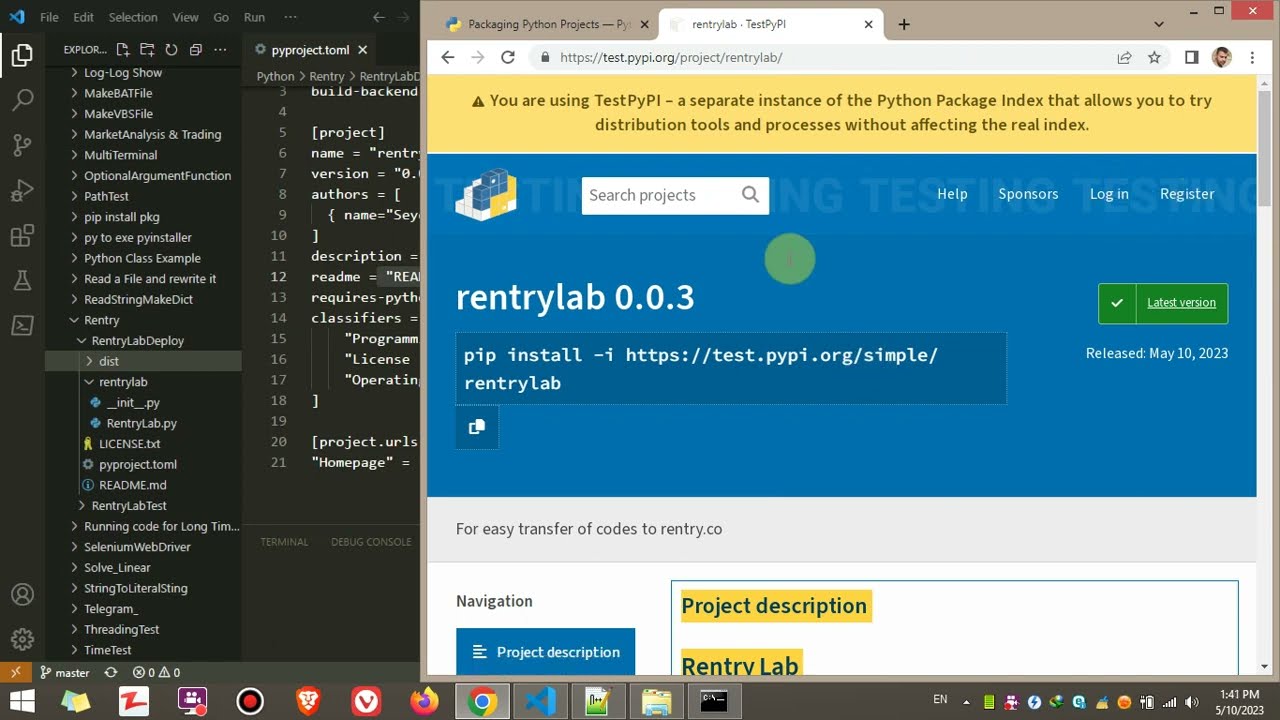Open the Selection menu in VS Code

(133, 17)
